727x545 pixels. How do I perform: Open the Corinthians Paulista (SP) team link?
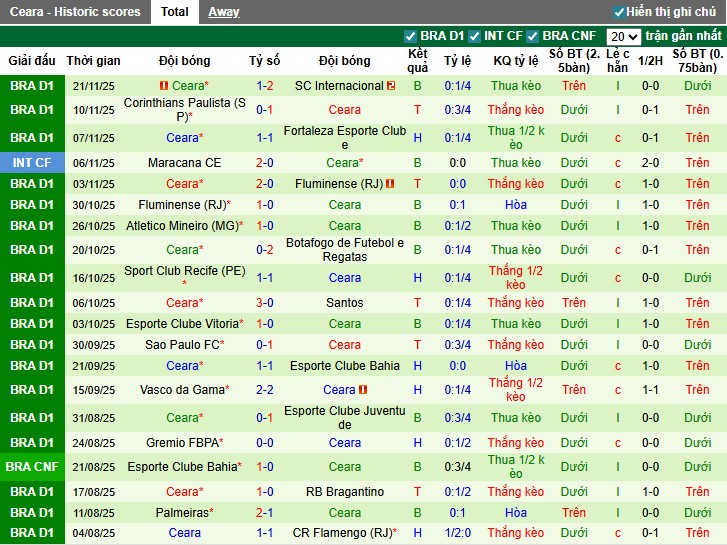click(183, 109)
